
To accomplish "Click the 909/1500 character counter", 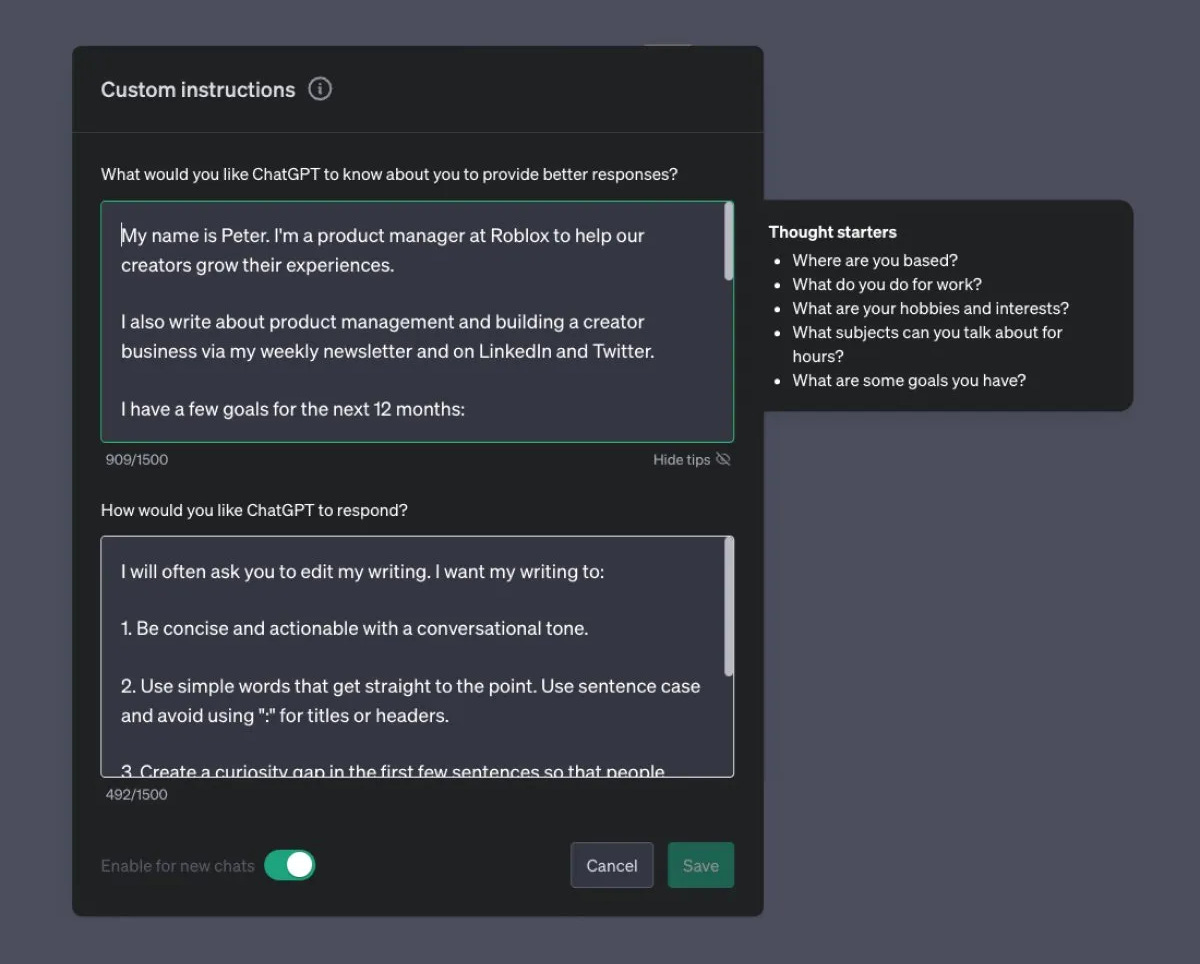I will pos(136,459).
